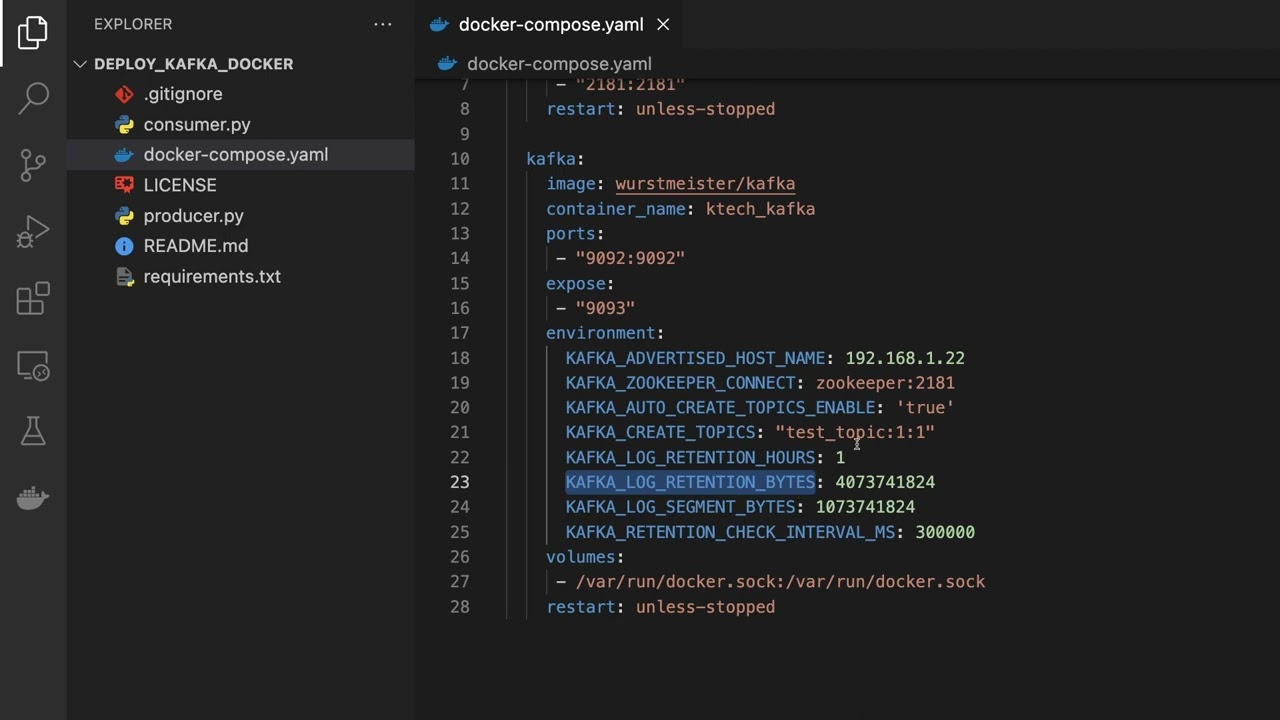Collapse the DEPLOY_KAFKA_DOCKER folder chevron
The image size is (1280, 720).
[x=80, y=64]
